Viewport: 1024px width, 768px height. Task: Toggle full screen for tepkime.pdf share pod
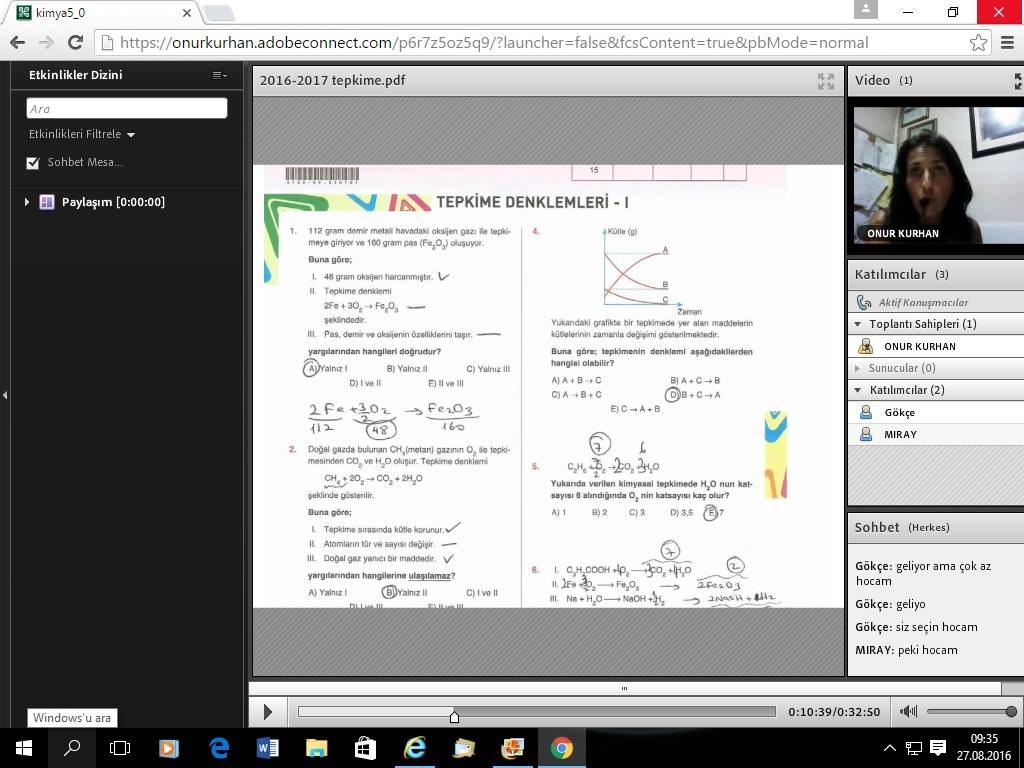pyautogui.click(x=825, y=80)
